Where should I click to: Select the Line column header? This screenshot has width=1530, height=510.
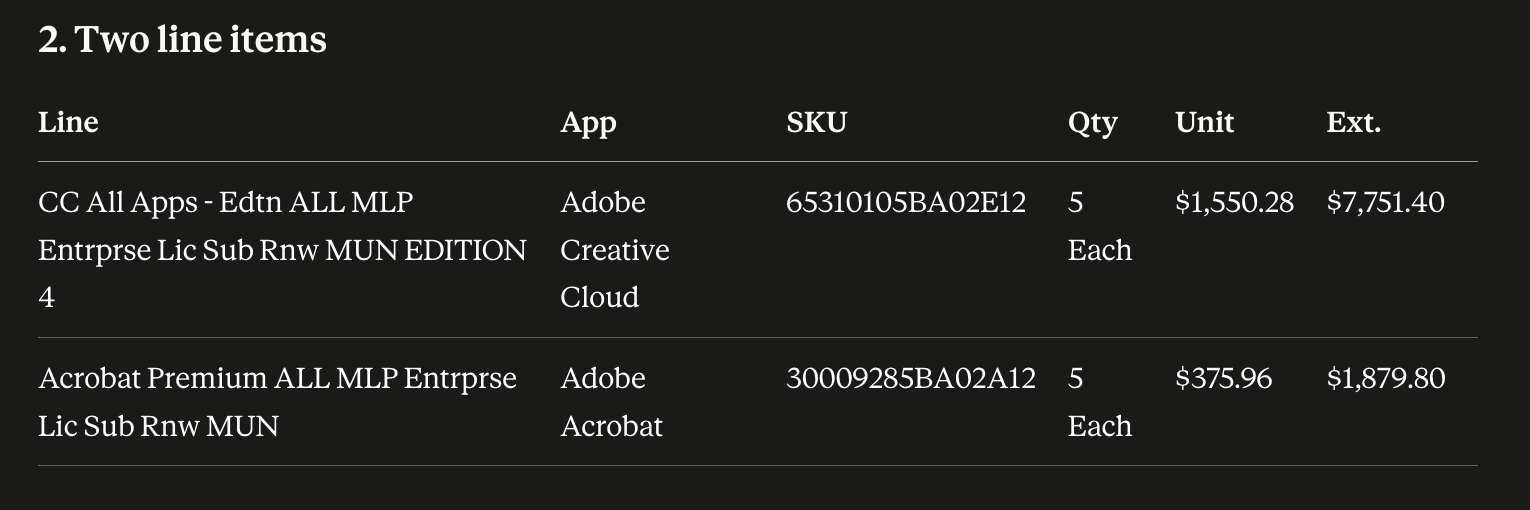[68, 122]
